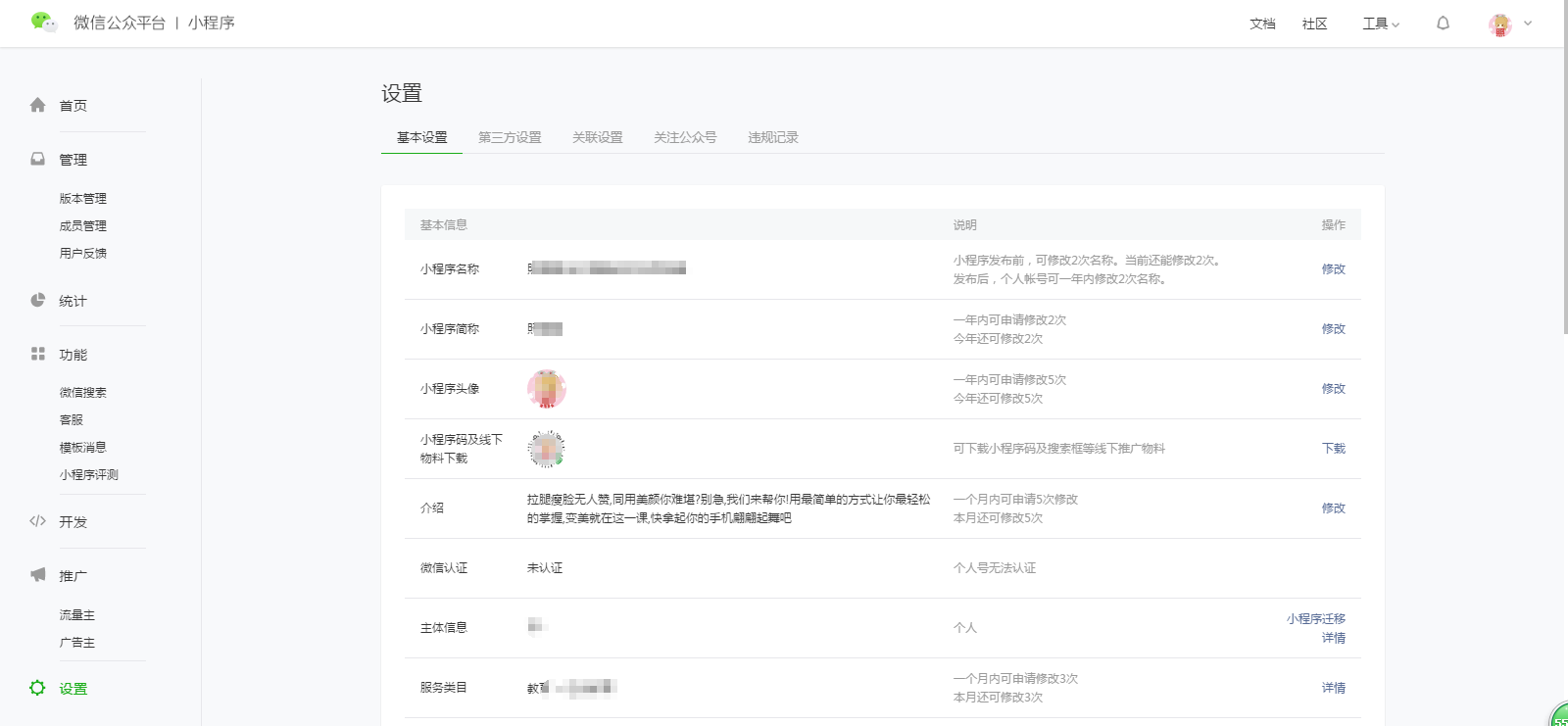Open 成员管理 in sidebar
The image size is (1568, 726).
coord(82,226)
